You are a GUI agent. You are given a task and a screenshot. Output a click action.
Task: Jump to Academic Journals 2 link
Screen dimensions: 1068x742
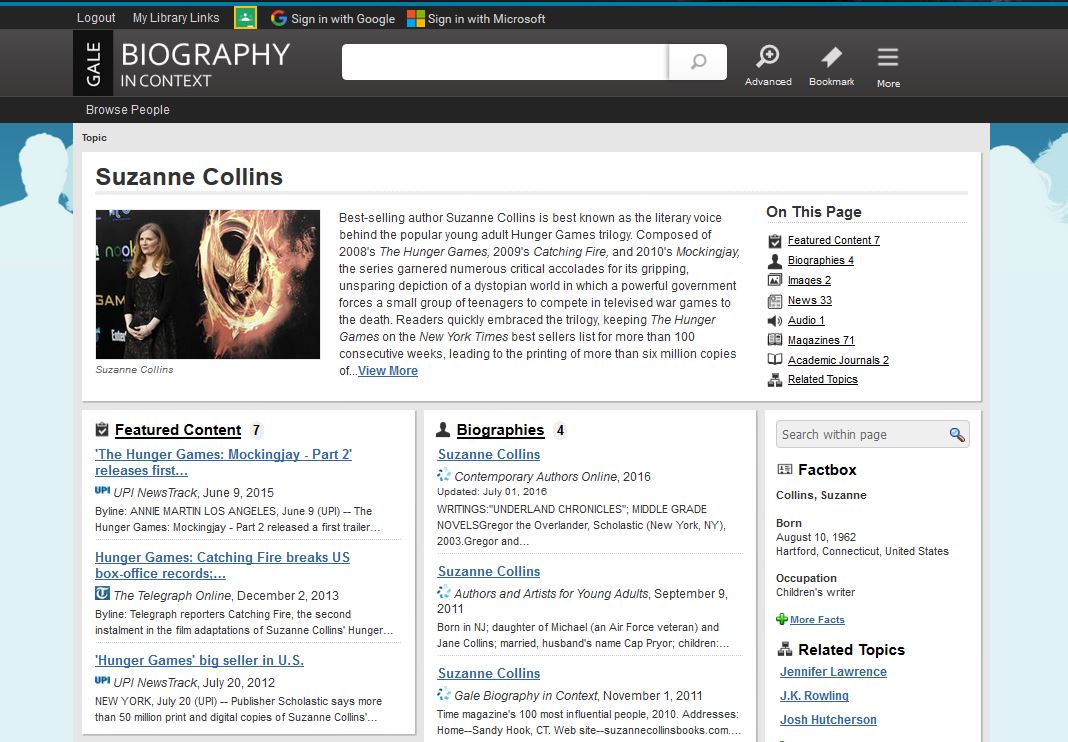coord(838,360)
